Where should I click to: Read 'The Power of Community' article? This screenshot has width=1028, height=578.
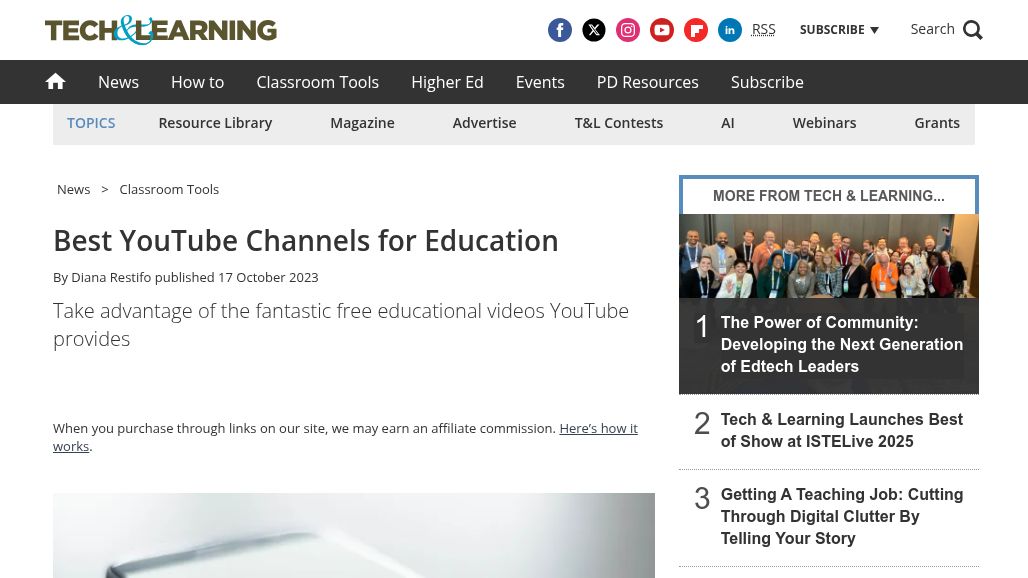click(x=842, y=344)
